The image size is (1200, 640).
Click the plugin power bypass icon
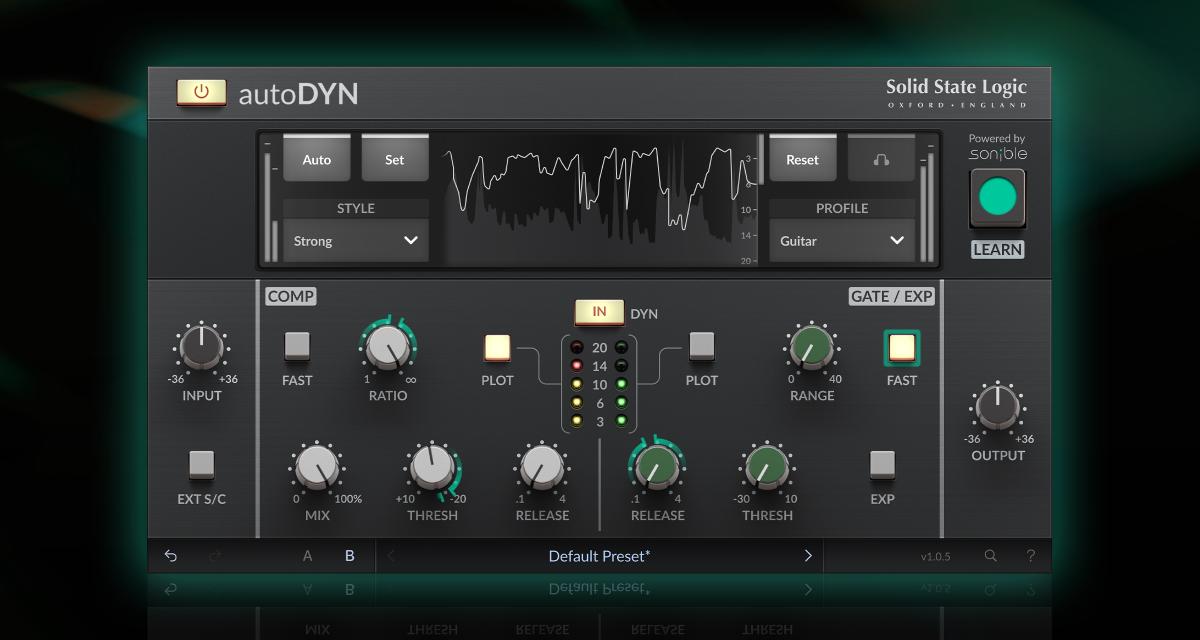coord(201,92)
